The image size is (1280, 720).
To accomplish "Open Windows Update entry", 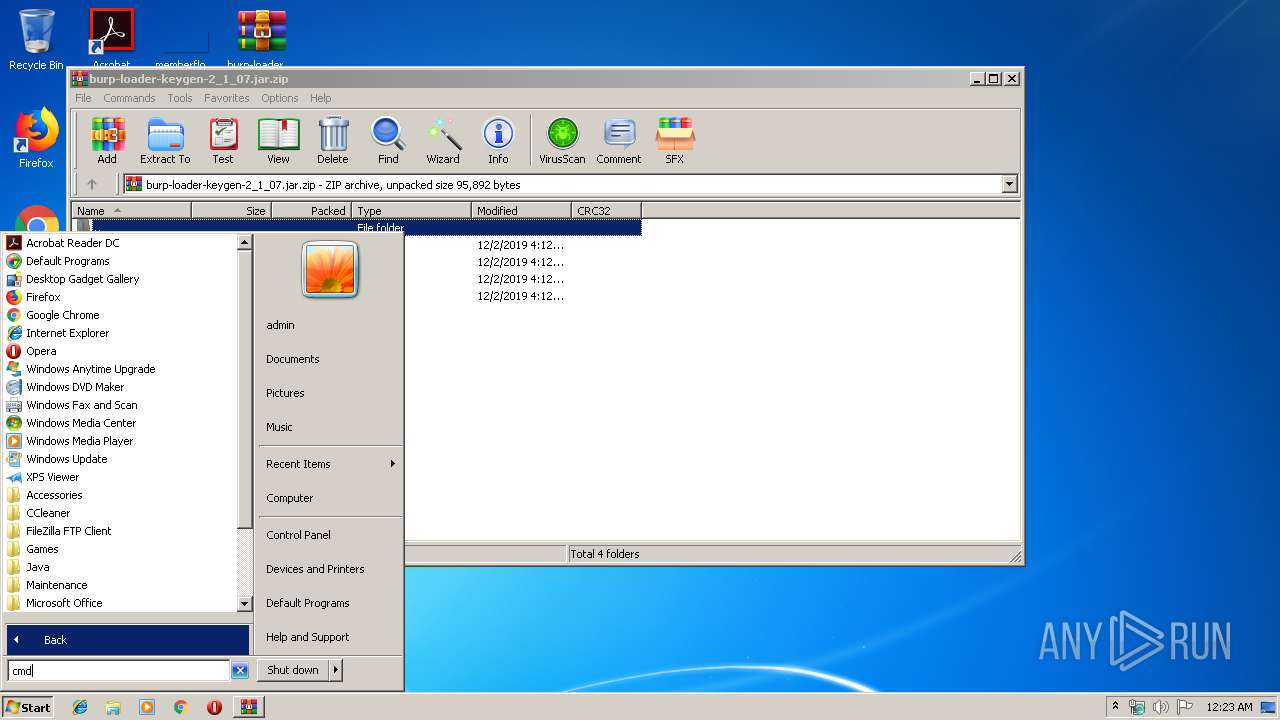I will [67, 459].
